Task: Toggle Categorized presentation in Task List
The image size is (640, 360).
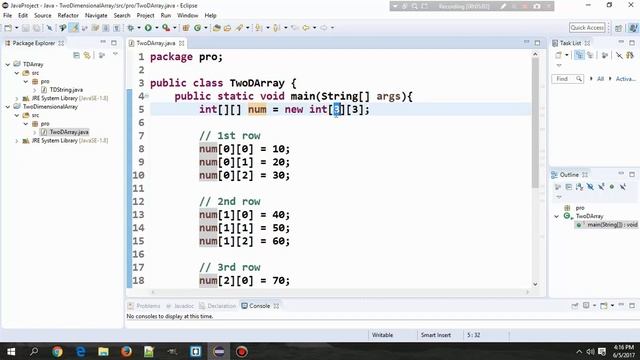Action: pyautogui.click(x=579, y=55)
